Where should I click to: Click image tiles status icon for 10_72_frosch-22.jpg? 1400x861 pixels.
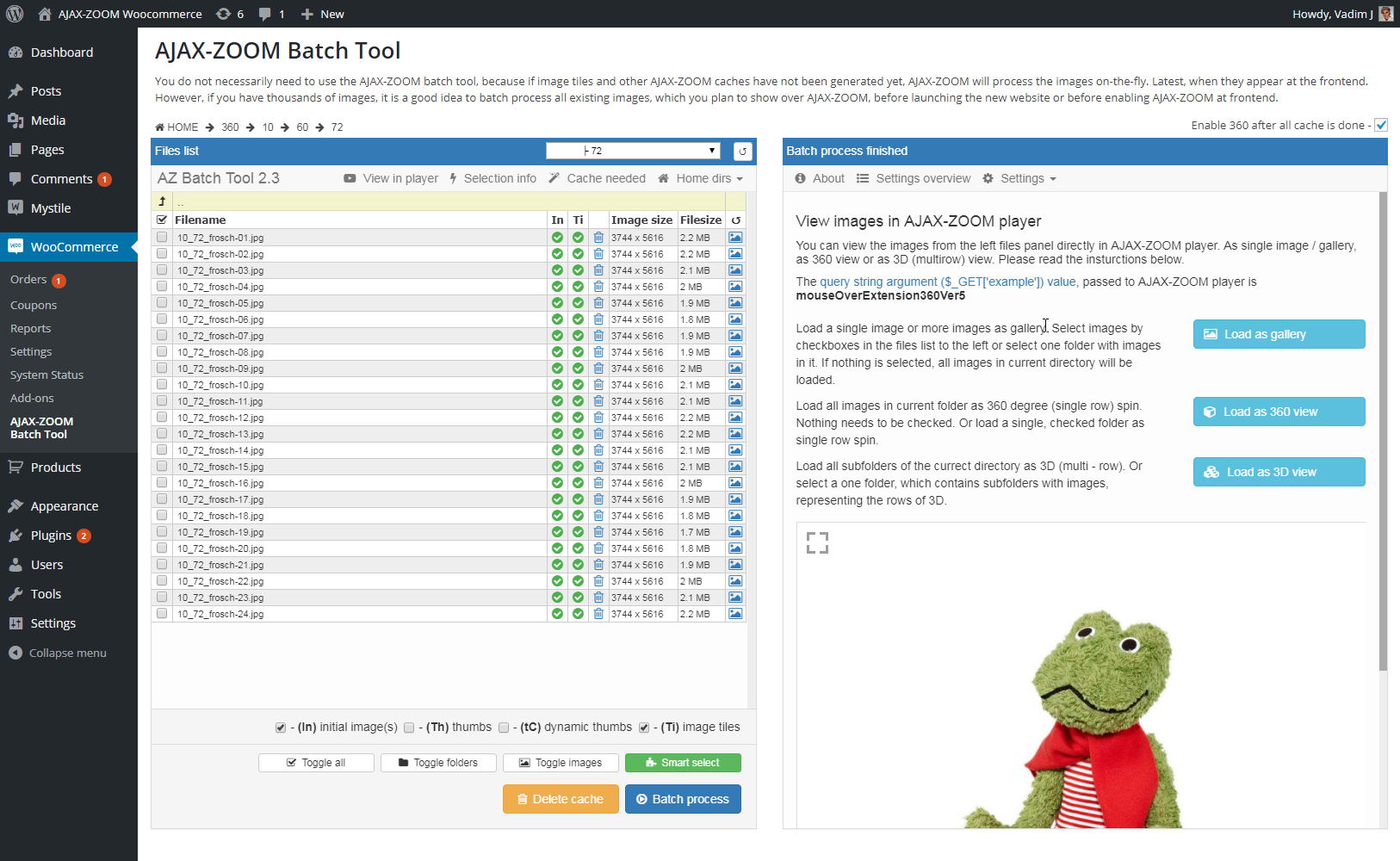[578, 581]
